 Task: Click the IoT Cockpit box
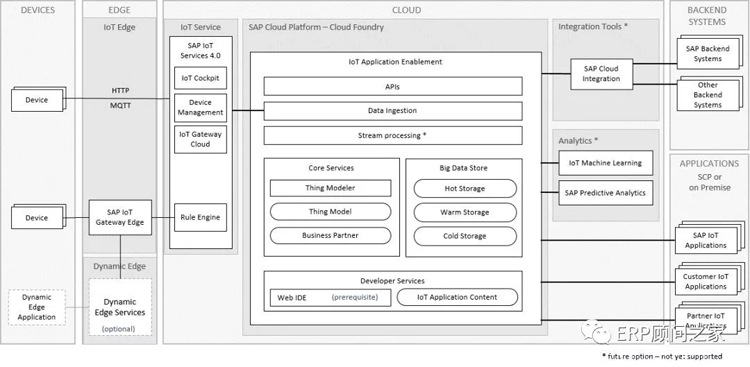[200, 78]
